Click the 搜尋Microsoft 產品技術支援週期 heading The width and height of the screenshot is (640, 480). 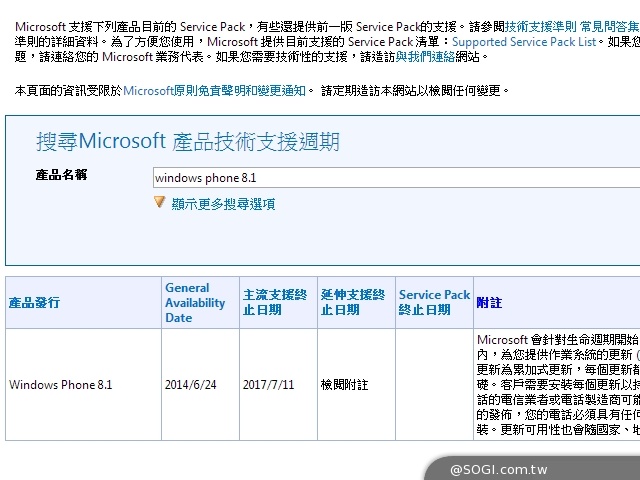coord(188,142)
